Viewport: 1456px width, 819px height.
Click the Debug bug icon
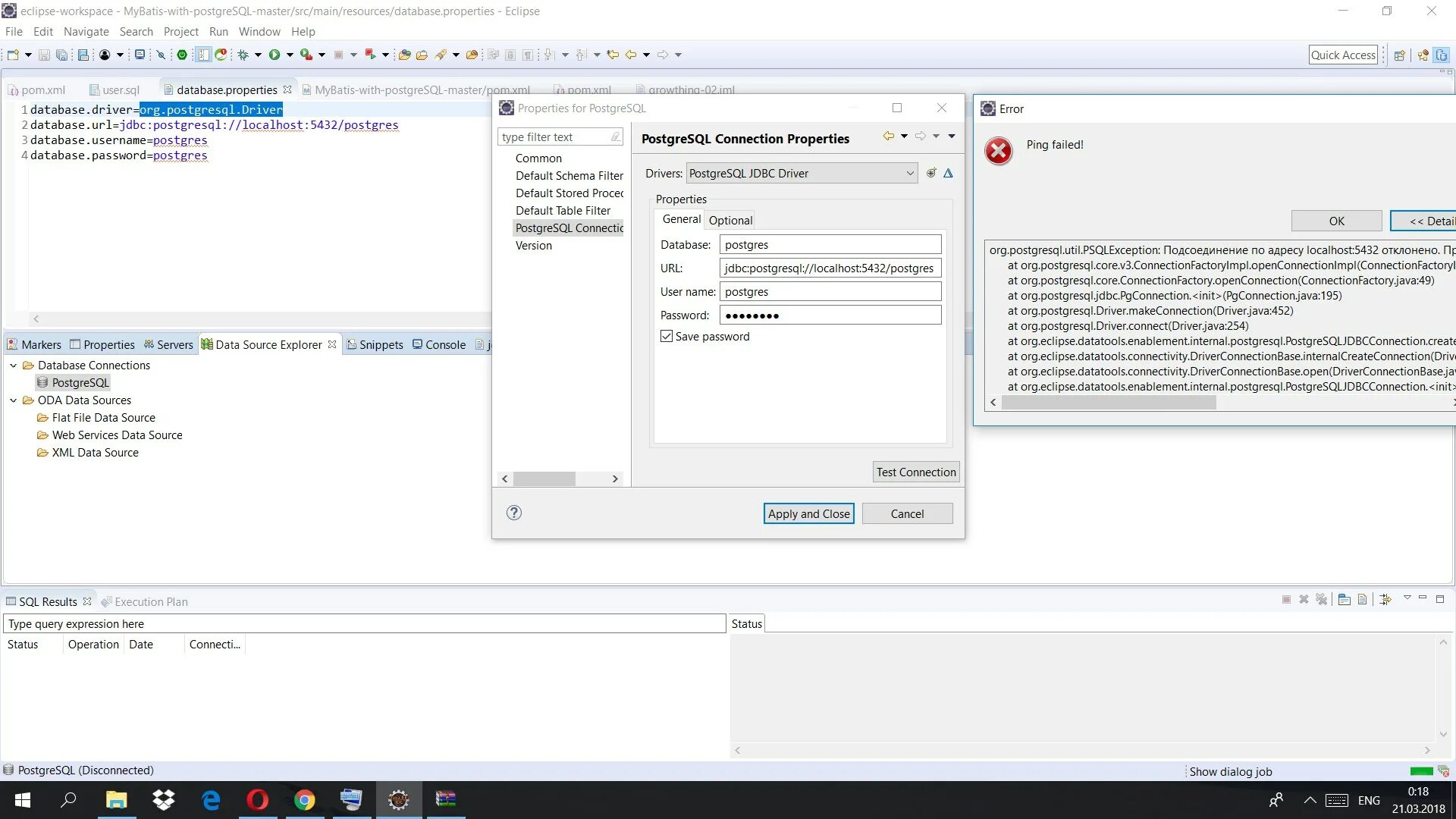243,55
